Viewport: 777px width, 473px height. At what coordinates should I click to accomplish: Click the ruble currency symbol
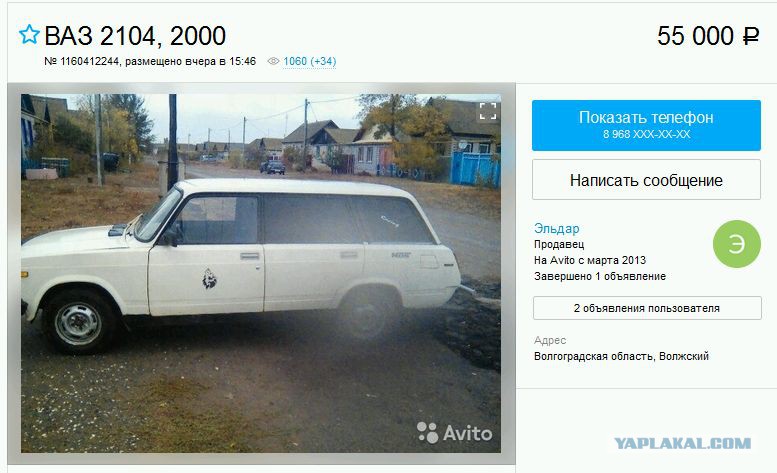750,36
